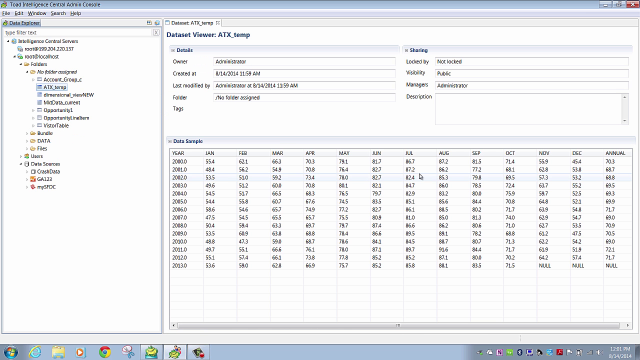
Task: Clear the filter text with the X button
Action: click(156, 32)
